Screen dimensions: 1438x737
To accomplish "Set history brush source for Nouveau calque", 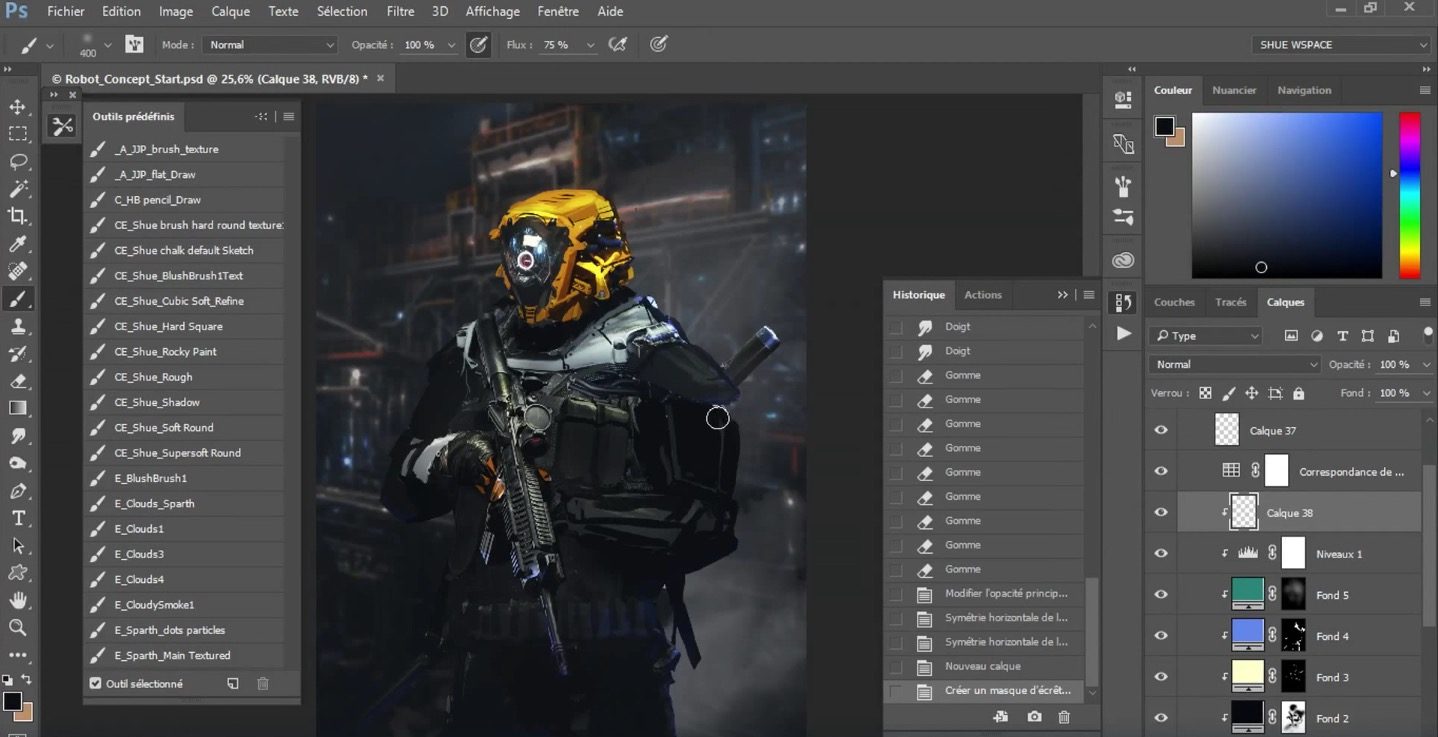I will [896, 666].
